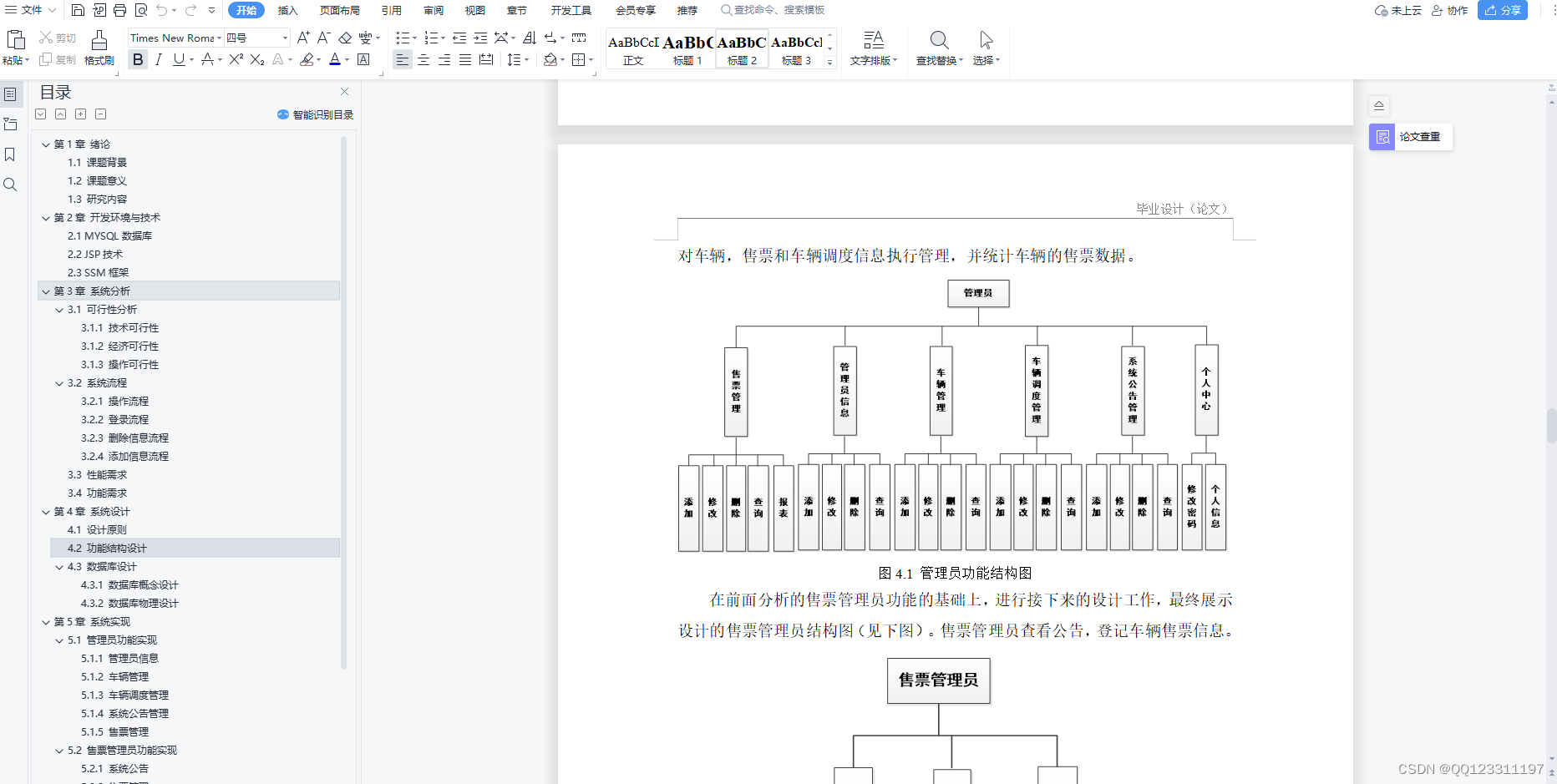Decrease font size with A- icon

(x=323, y=38)
